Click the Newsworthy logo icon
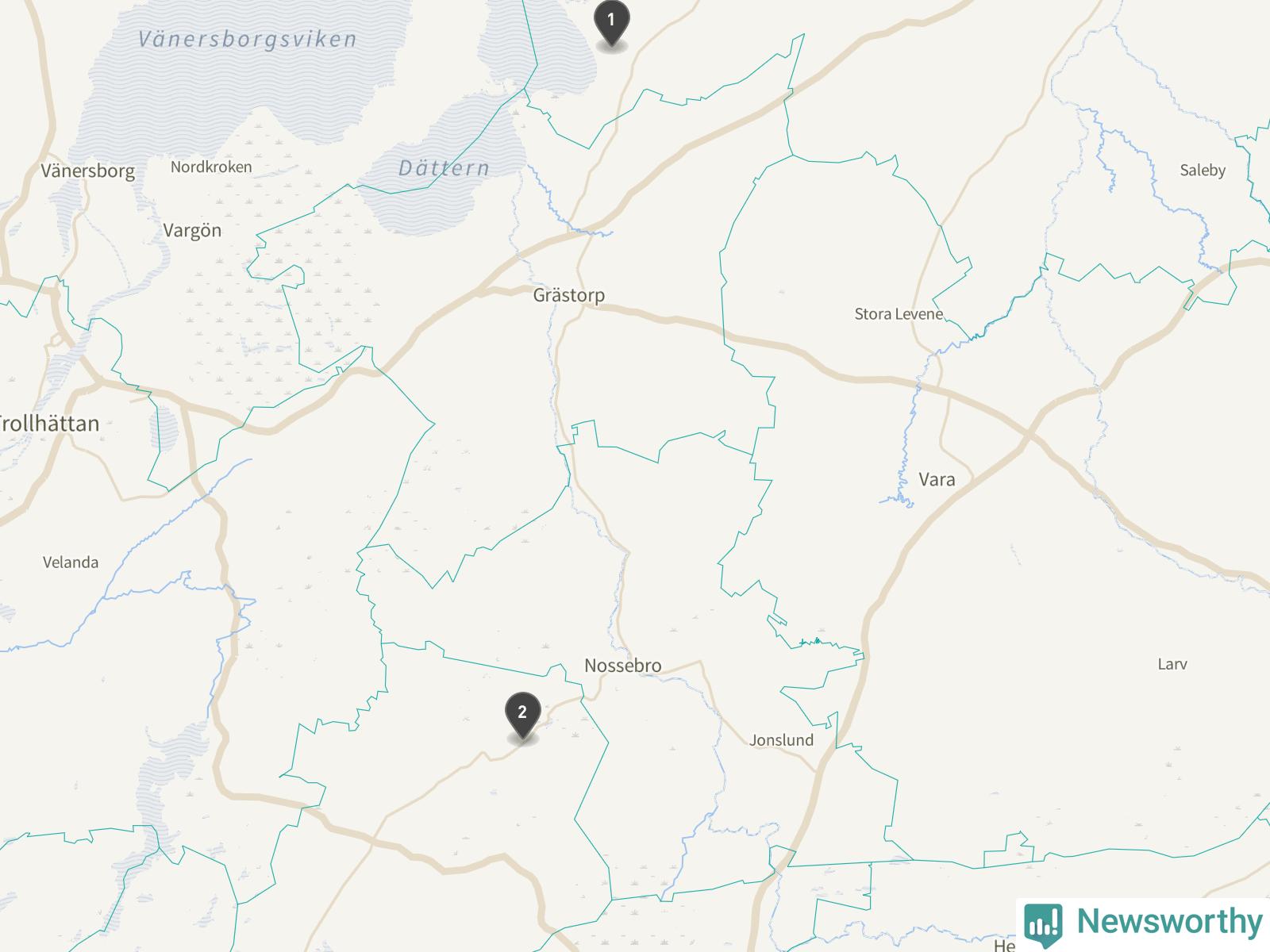 tap(1043, 923)
